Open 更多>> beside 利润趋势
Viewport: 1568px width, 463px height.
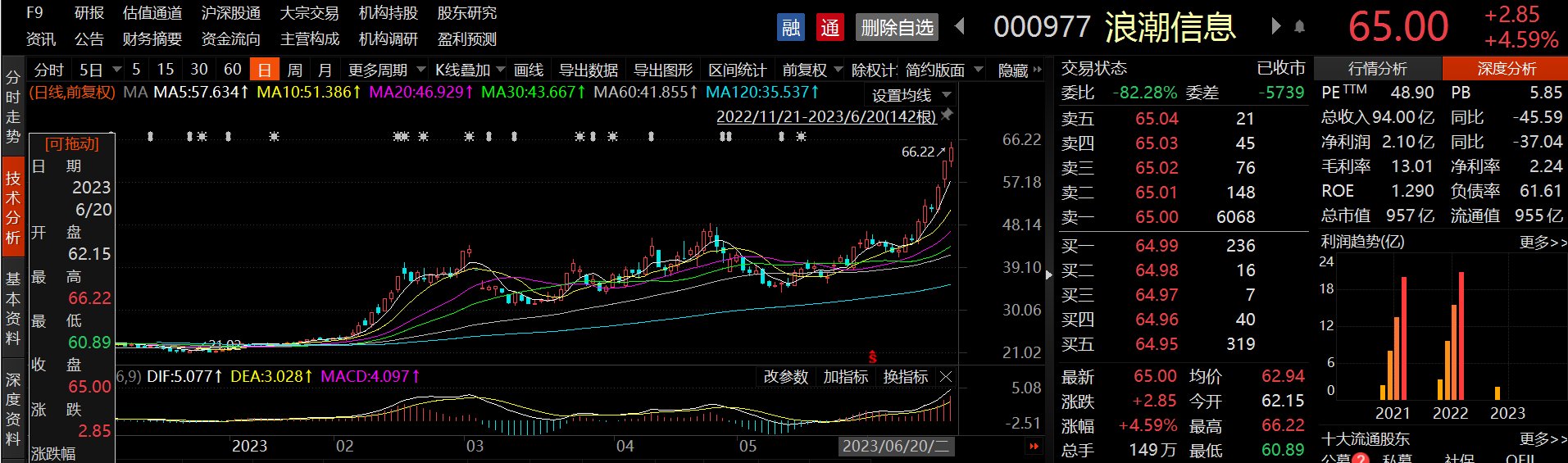[x=1543, y=243]
